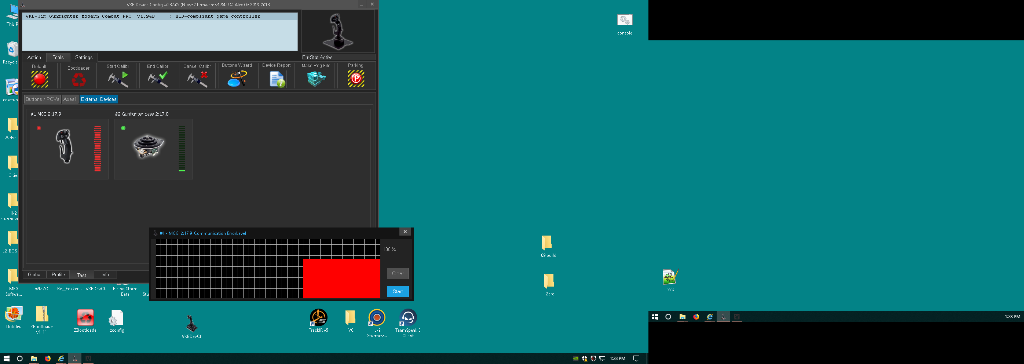Click the red level meter beside joystick grip
This screenshot has height=364, width=1024.
tap(98, 148)
